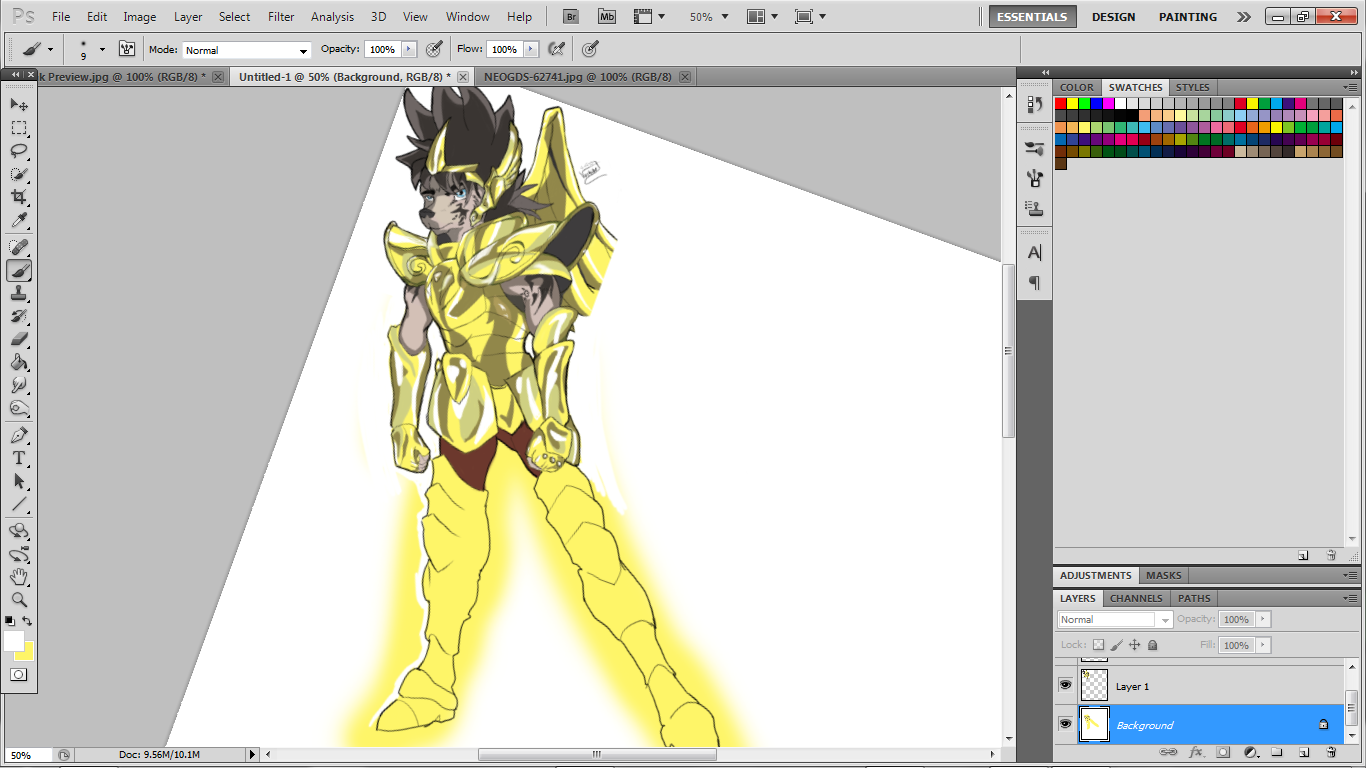
Task: Open the brush Mode dropdown
Action: point(246,50)
